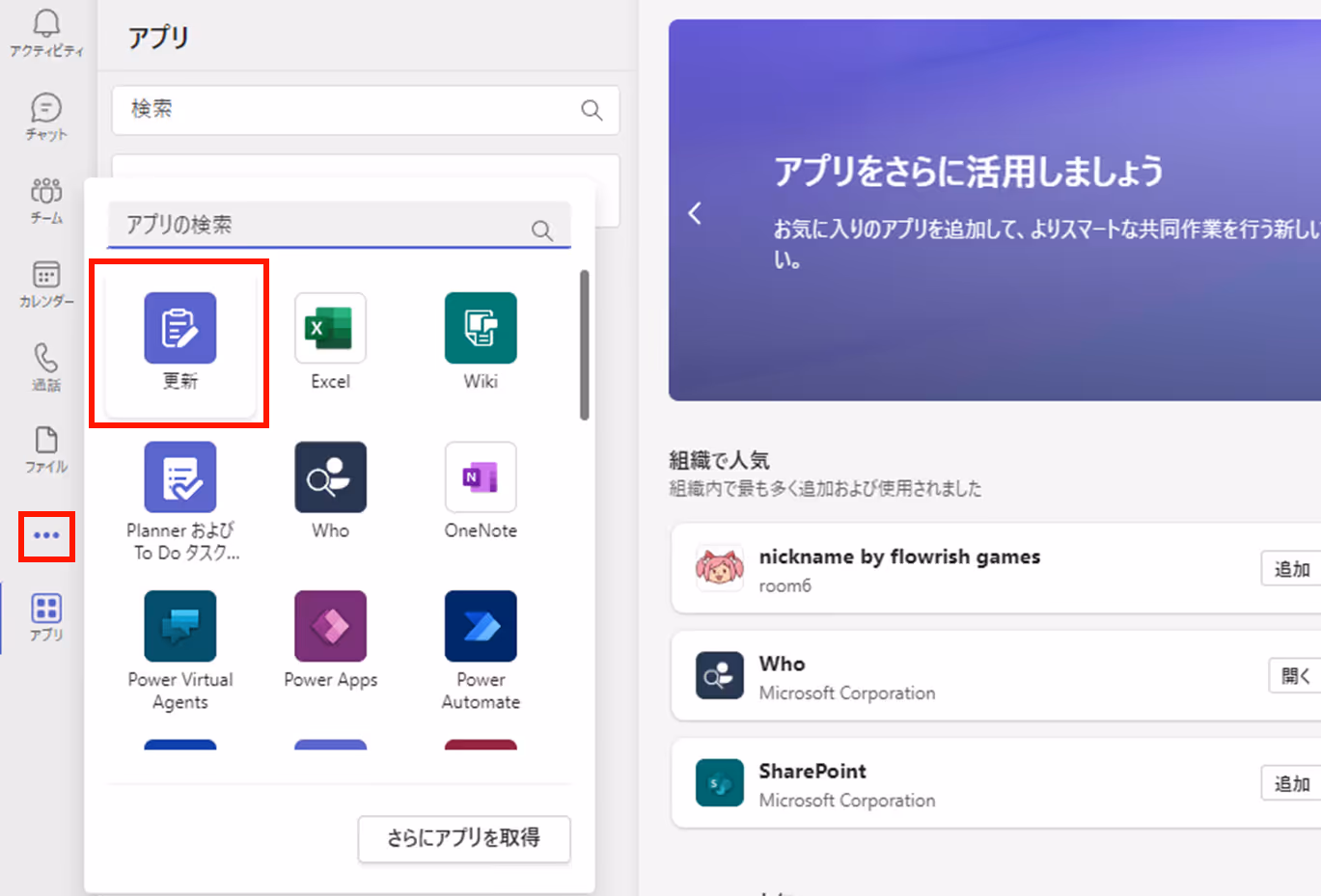1321x896 pixels.
Task: Add nickname by flowrish games with 追加
Action: 1291,569
